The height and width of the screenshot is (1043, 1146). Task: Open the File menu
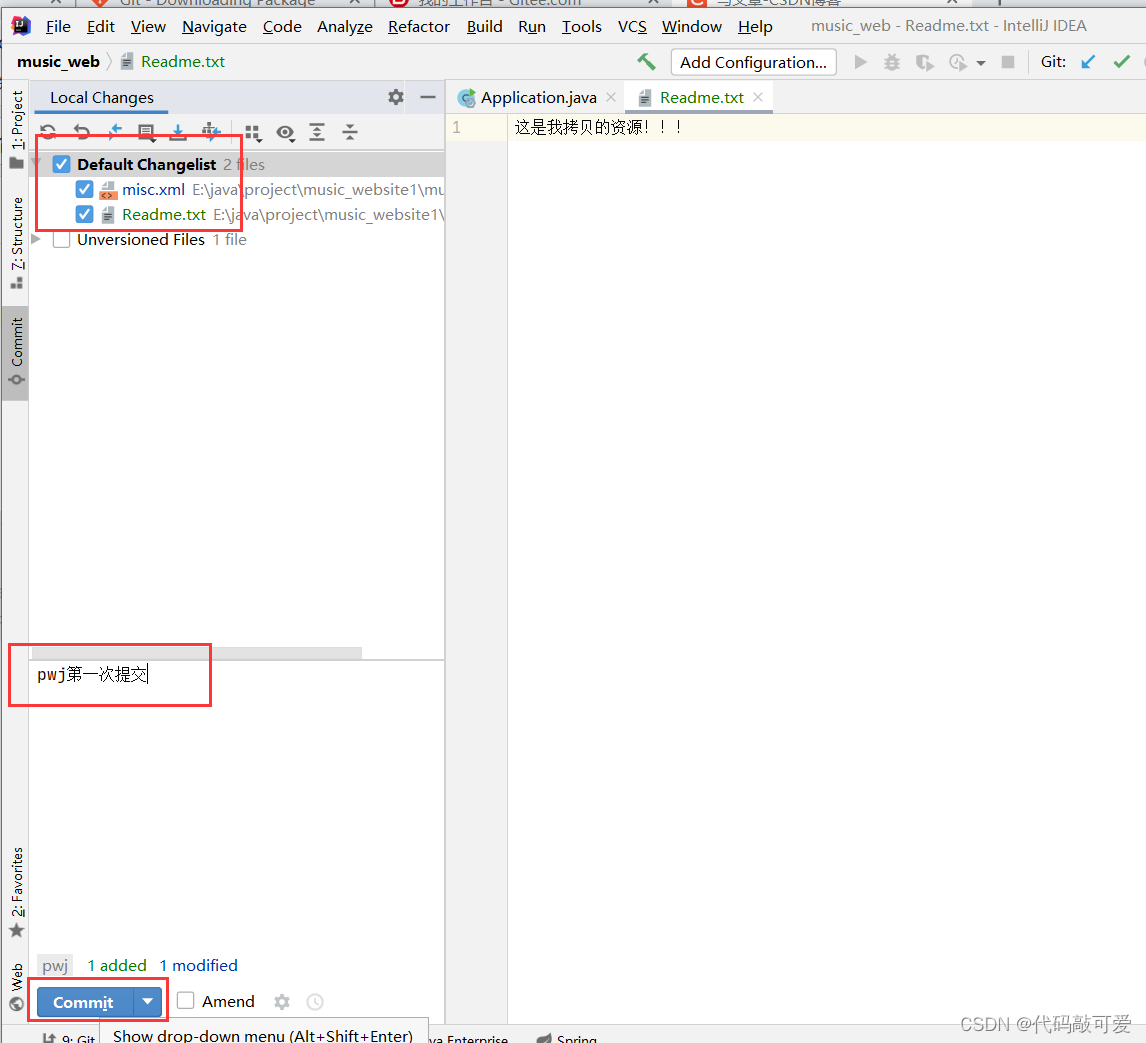(58, 27)
